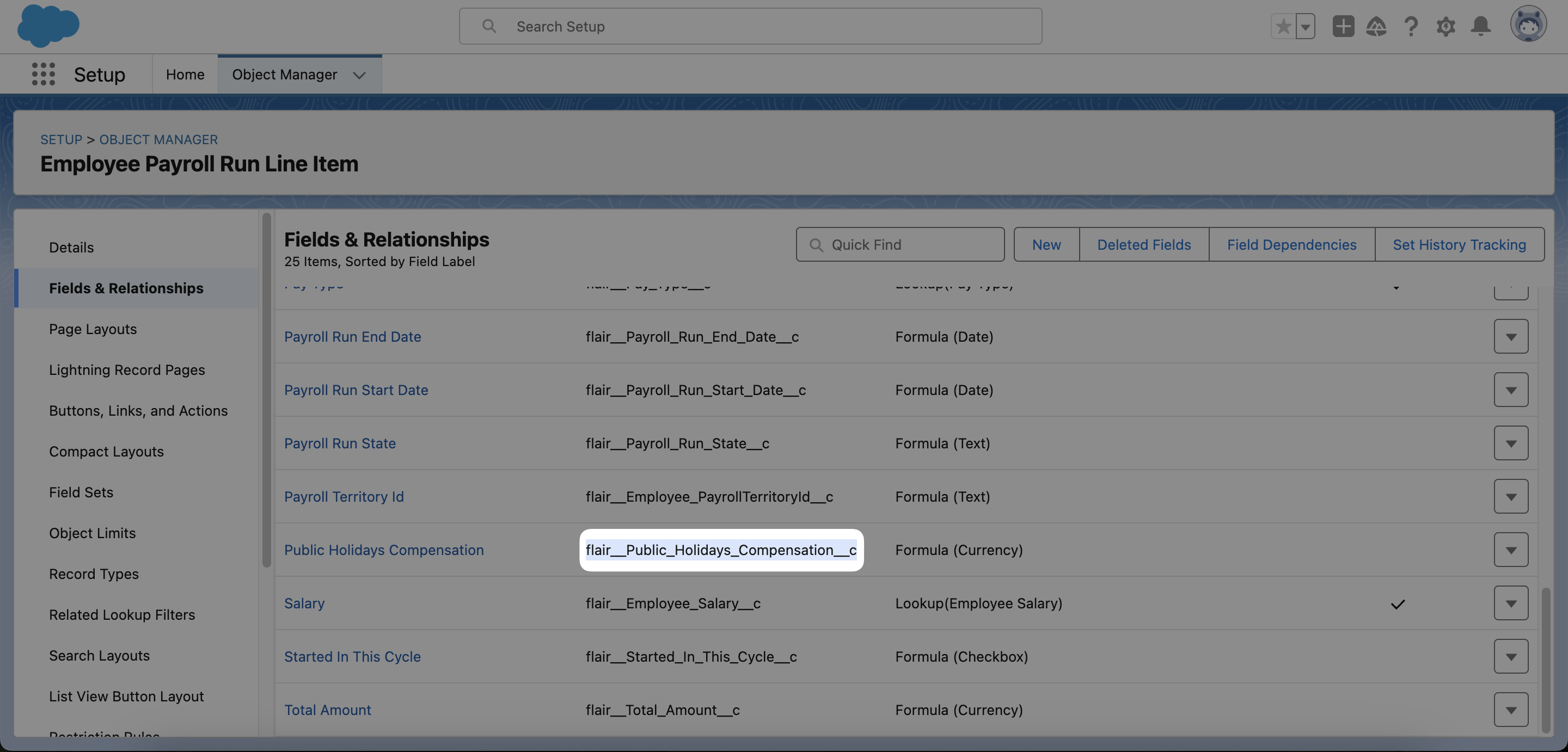This screenshot has width=1568, height=752.
Task: Open Trailhead guidance icon
Action: click(1376, 26)
